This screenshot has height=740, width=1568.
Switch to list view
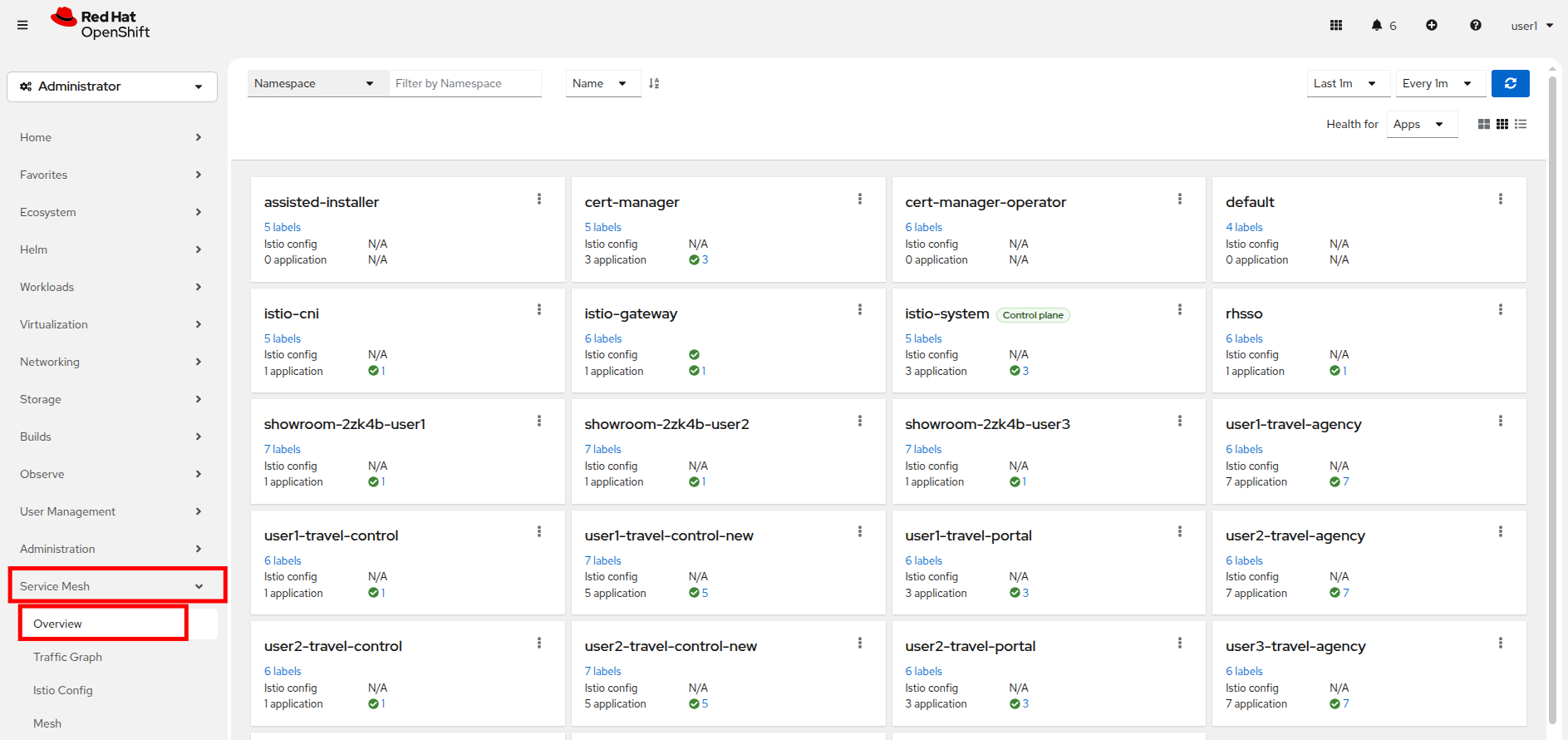pos(1521,124)
